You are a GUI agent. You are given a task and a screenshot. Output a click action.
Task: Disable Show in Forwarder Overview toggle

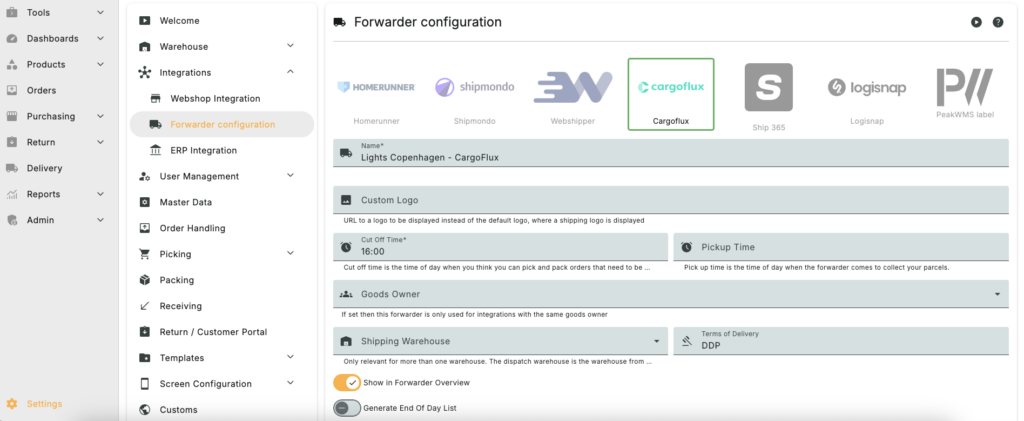[347, 382]
